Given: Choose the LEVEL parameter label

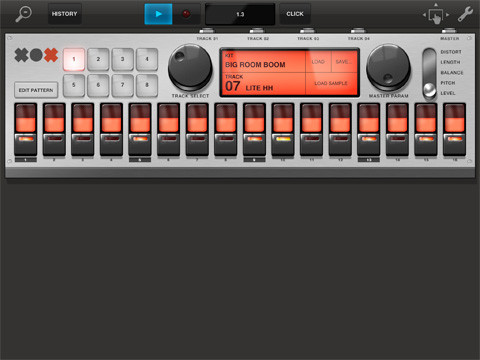Looking at the screenshot, I should point(448,93).
